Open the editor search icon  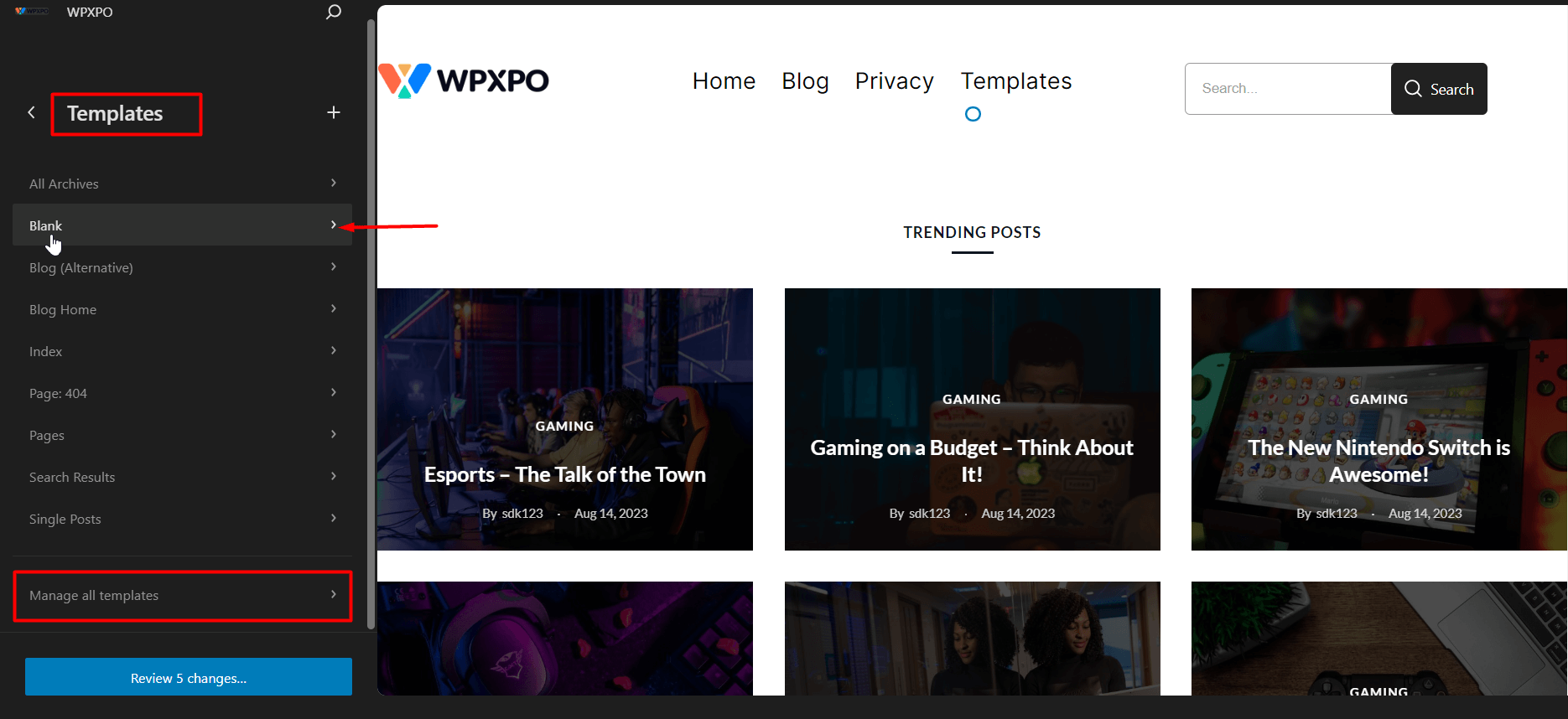click(334, 12)
